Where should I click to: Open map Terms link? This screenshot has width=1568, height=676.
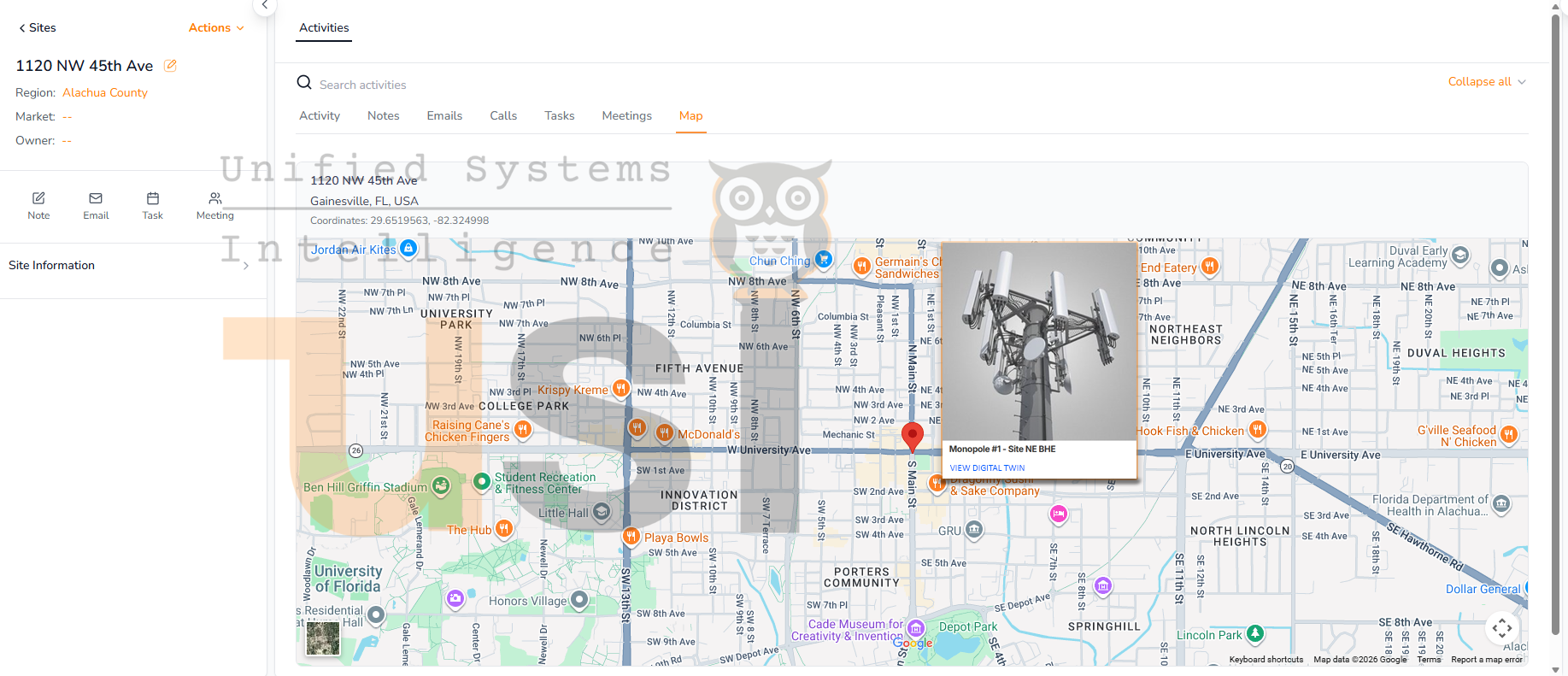click(x=1429, y=660)
